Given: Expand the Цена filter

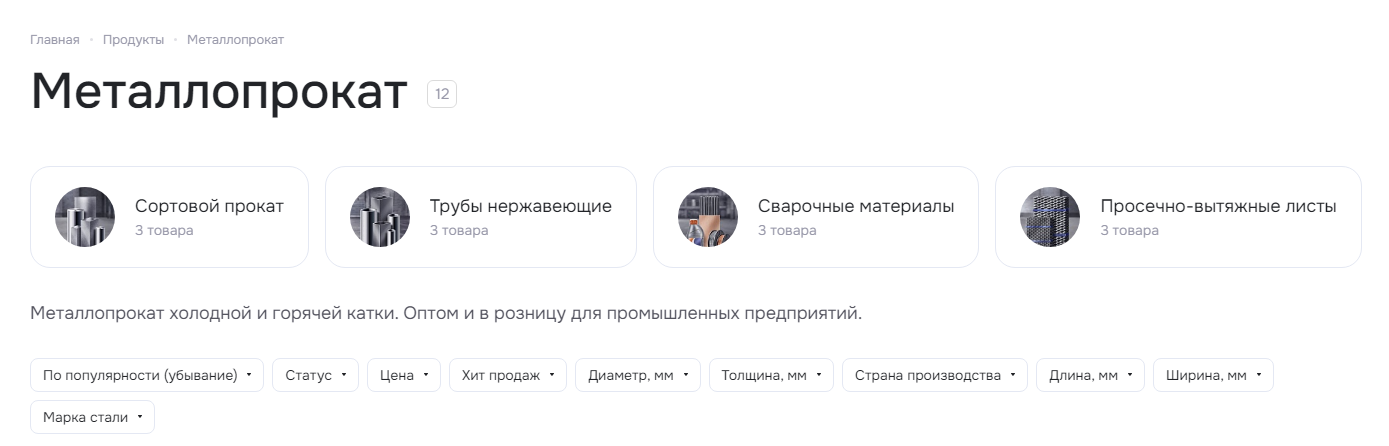Looking at the screenshot, I should pyautogui.click(x=404, y=375).
